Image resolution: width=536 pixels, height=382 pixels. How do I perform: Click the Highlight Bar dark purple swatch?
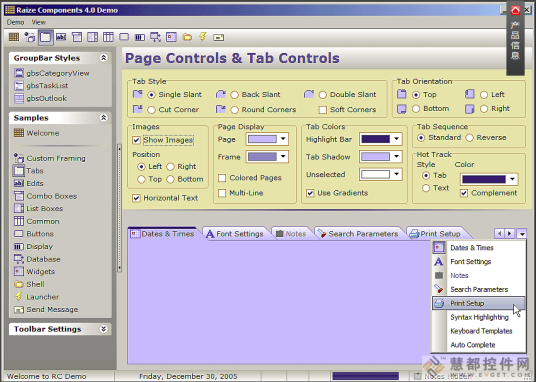375,139
